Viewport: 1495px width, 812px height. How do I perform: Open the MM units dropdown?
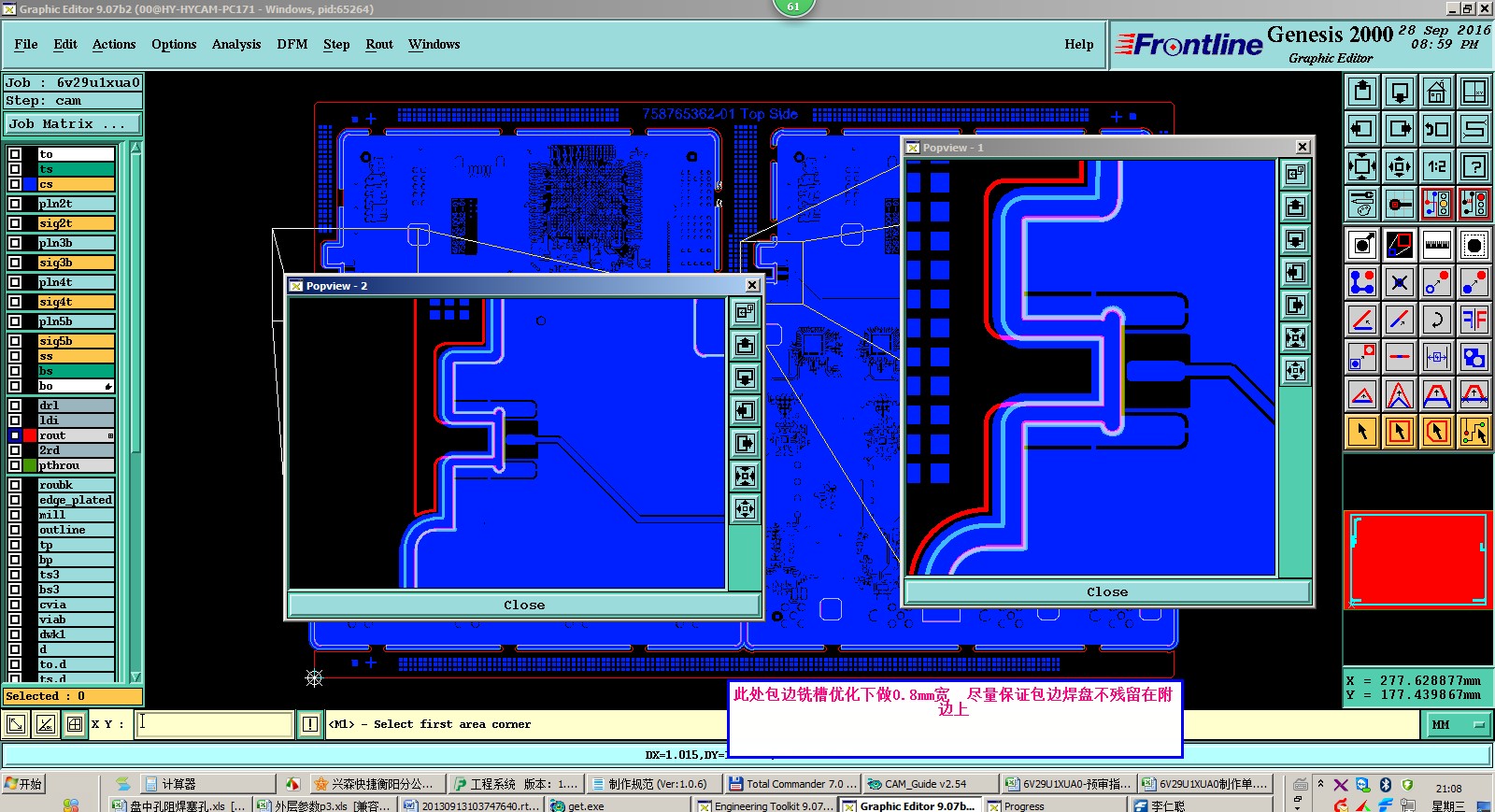1458,725
